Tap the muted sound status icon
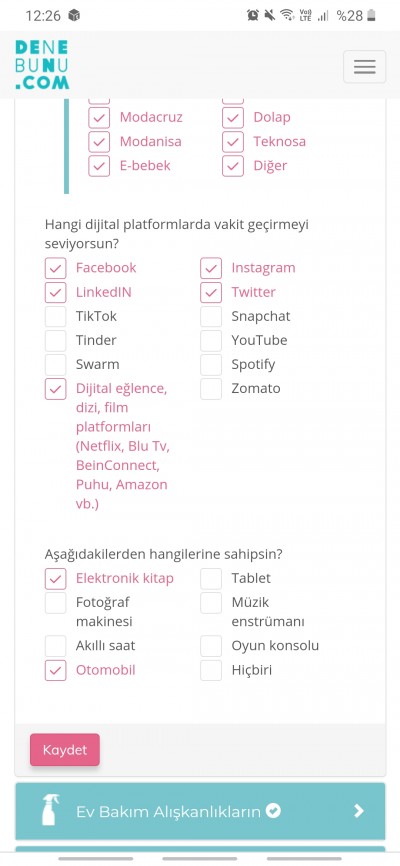Screen dimensions: 400x866 [270, 15]
